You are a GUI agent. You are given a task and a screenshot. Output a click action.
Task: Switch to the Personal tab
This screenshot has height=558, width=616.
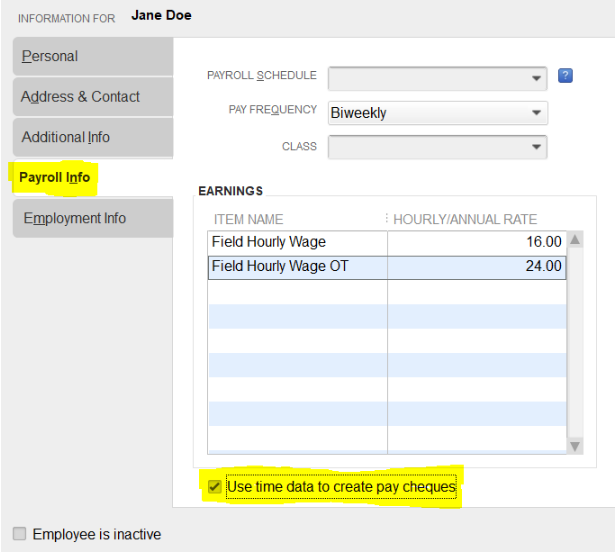[93, 56]
